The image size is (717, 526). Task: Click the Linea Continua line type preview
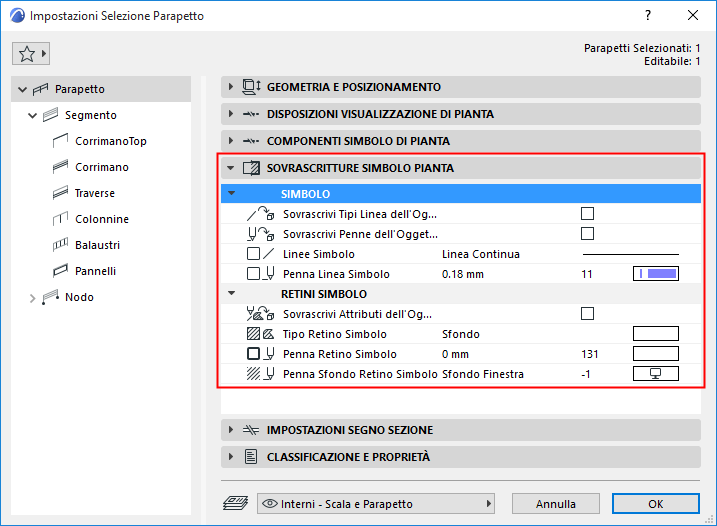pos(631,254)
